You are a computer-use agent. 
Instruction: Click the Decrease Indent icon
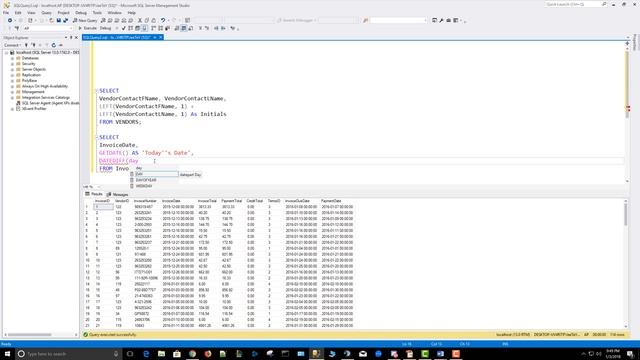tap(216, 28)
